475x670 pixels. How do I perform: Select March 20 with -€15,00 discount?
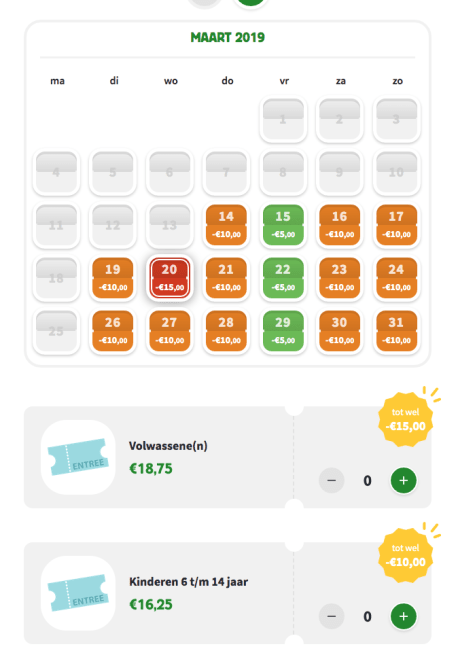click(x=170, y=277)
